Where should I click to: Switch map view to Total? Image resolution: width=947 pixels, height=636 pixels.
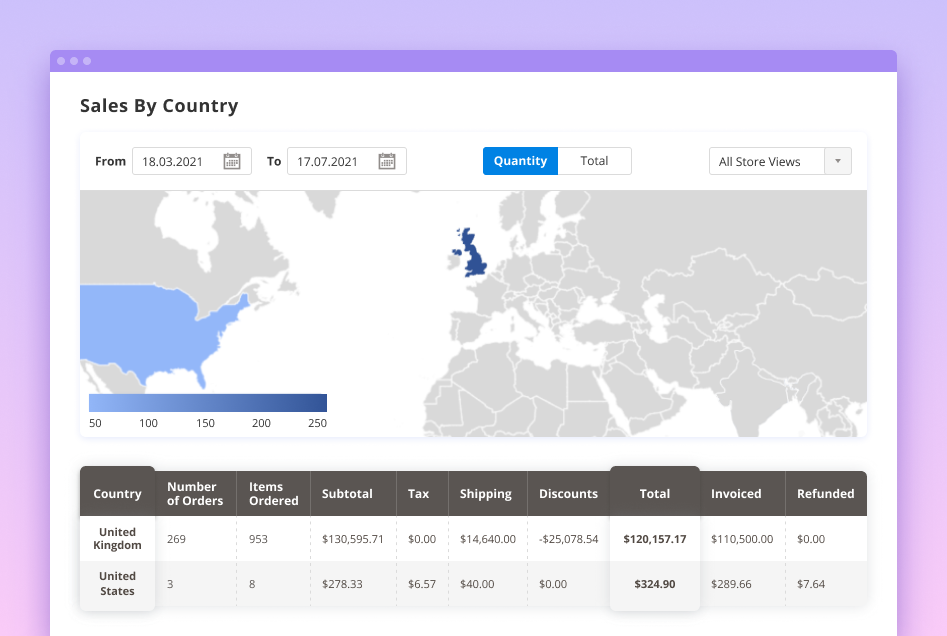click(x=594, y=161)
